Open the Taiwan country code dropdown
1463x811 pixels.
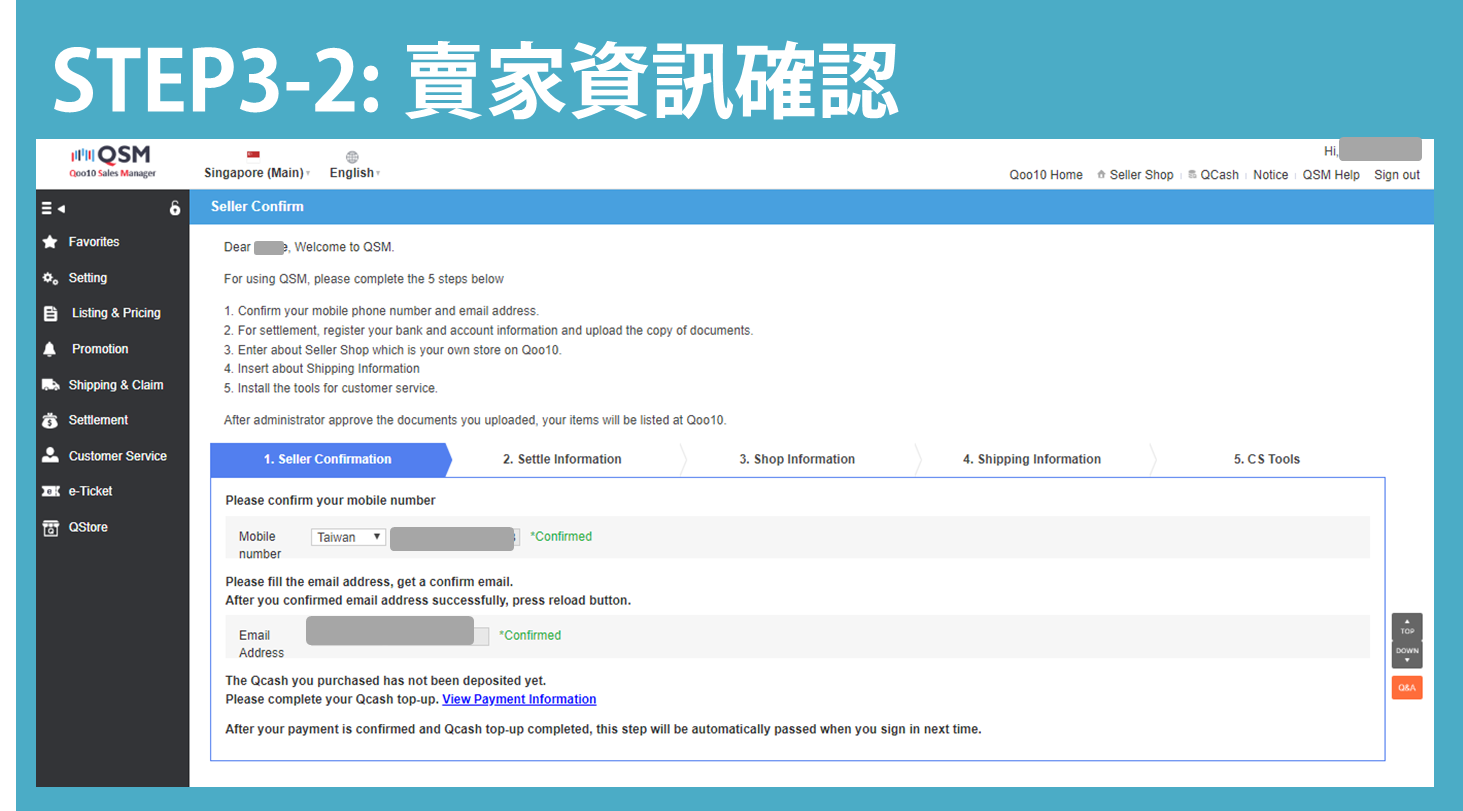coord(348,537)
